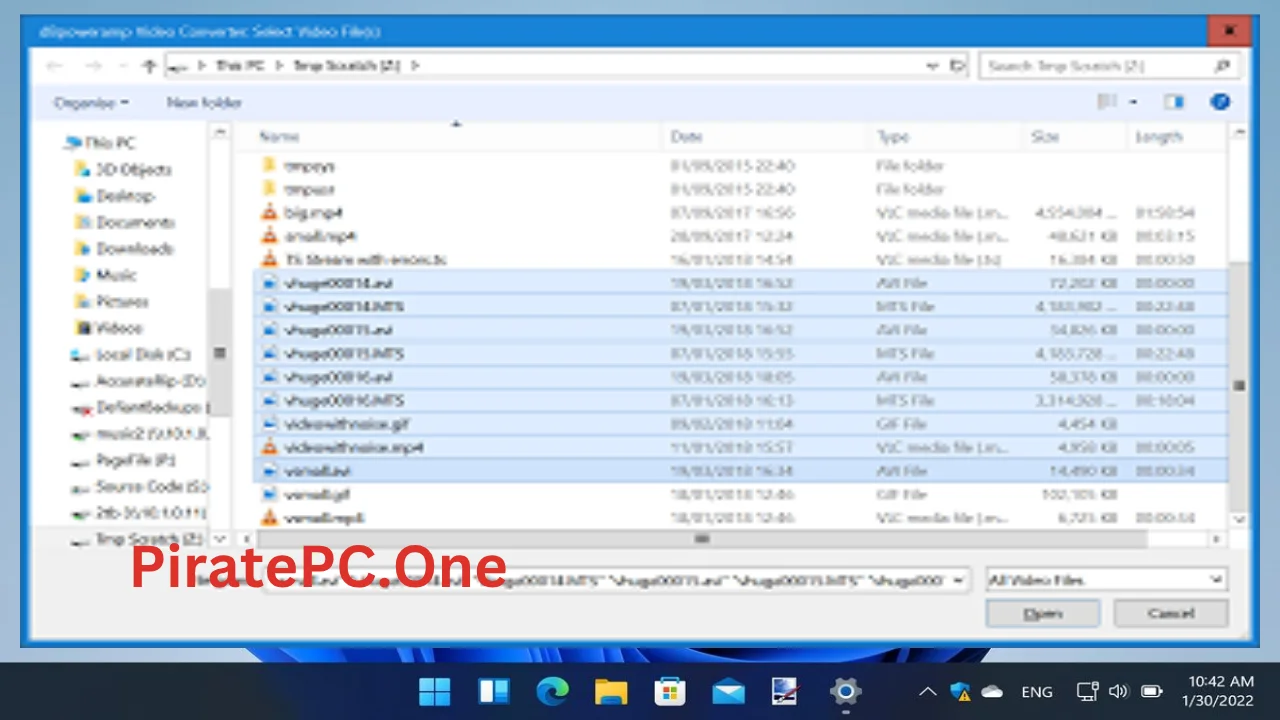Refresh the address bar location
The height and width of the screenshot is (720, 1280).
point(957,66)
